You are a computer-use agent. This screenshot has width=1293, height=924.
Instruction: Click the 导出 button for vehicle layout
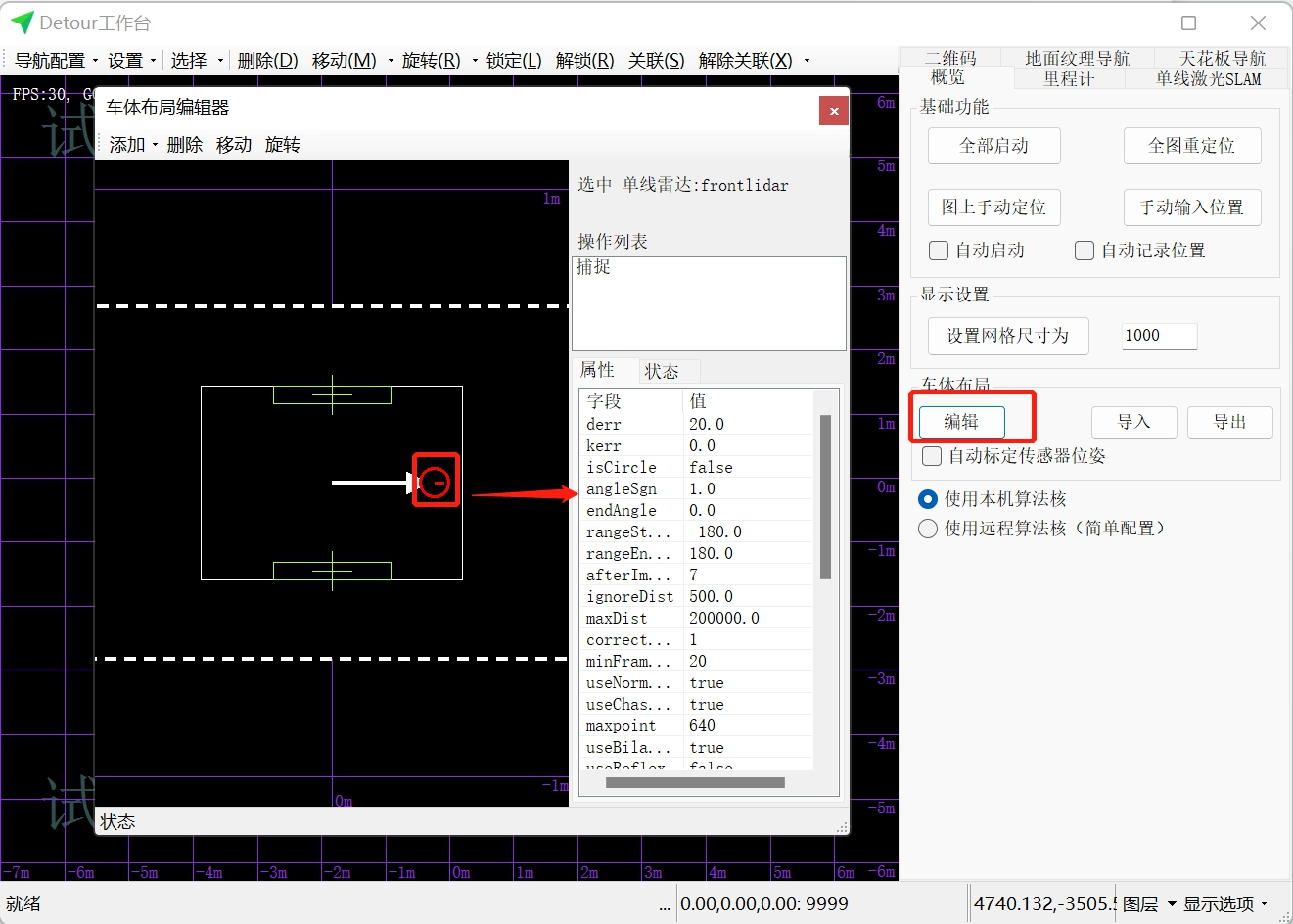coord(1229,422)
